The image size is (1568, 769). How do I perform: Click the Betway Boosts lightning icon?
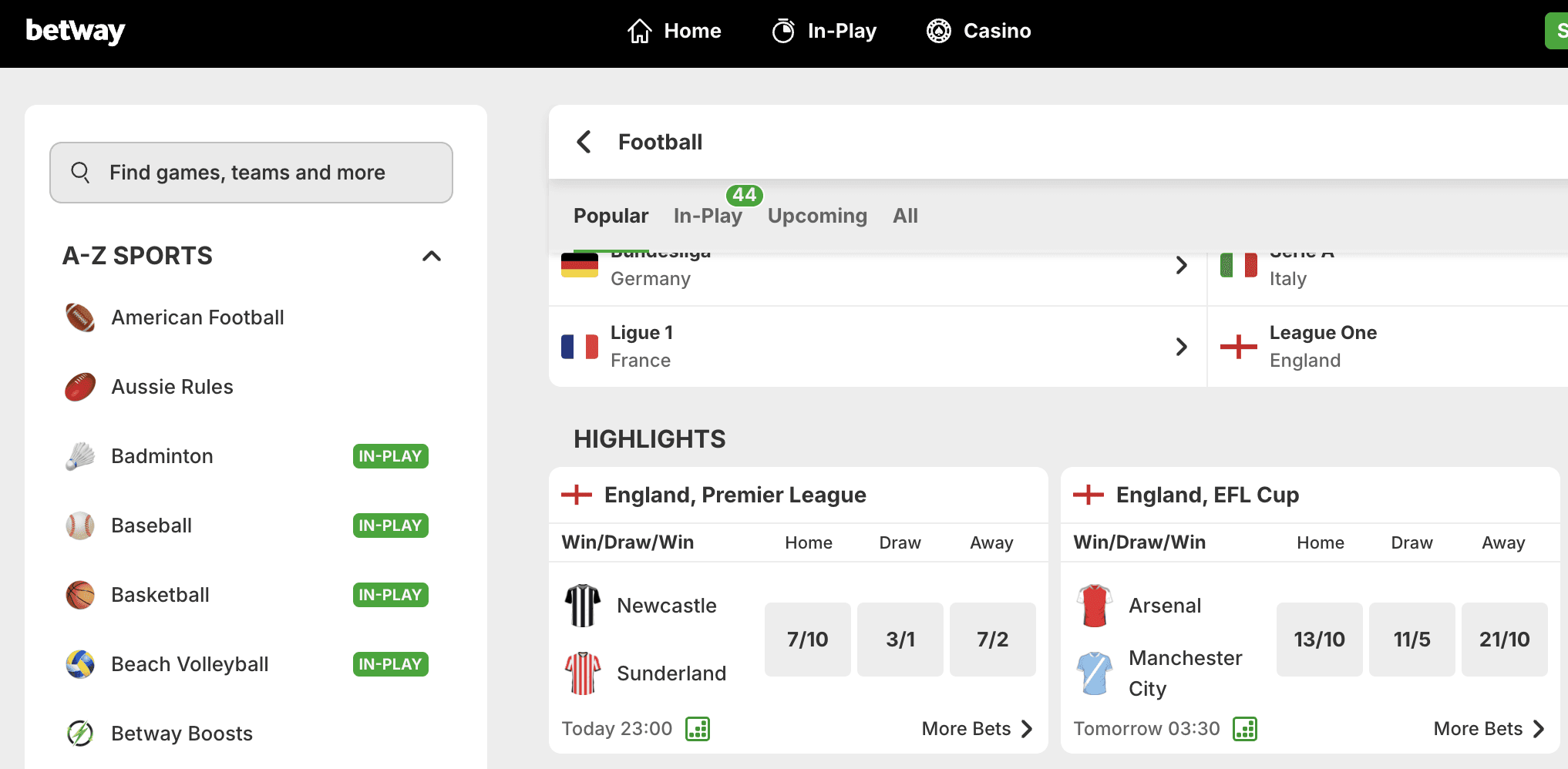coord(79,734)
